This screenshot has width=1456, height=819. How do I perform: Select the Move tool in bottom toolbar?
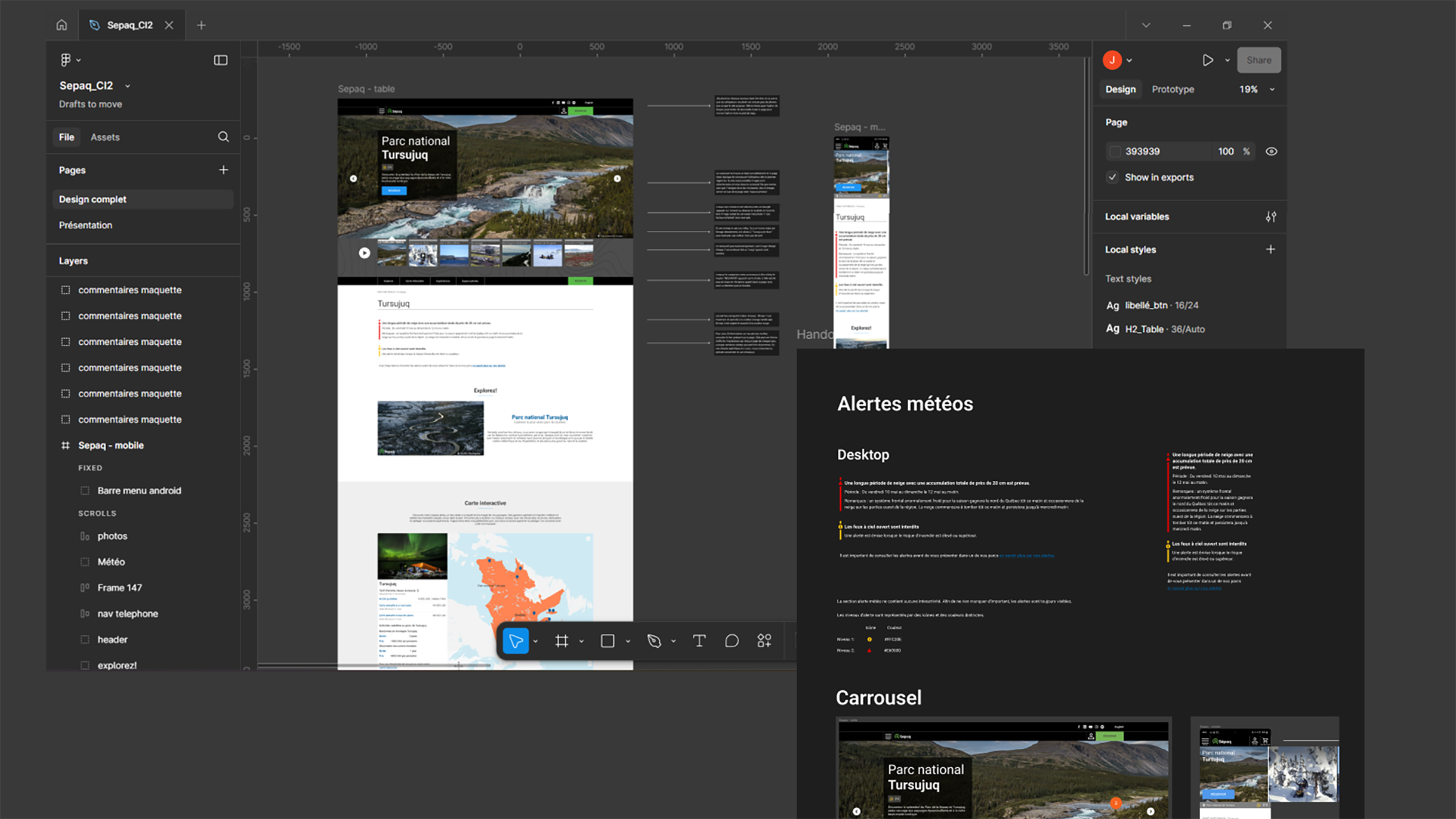click(516, 641)
